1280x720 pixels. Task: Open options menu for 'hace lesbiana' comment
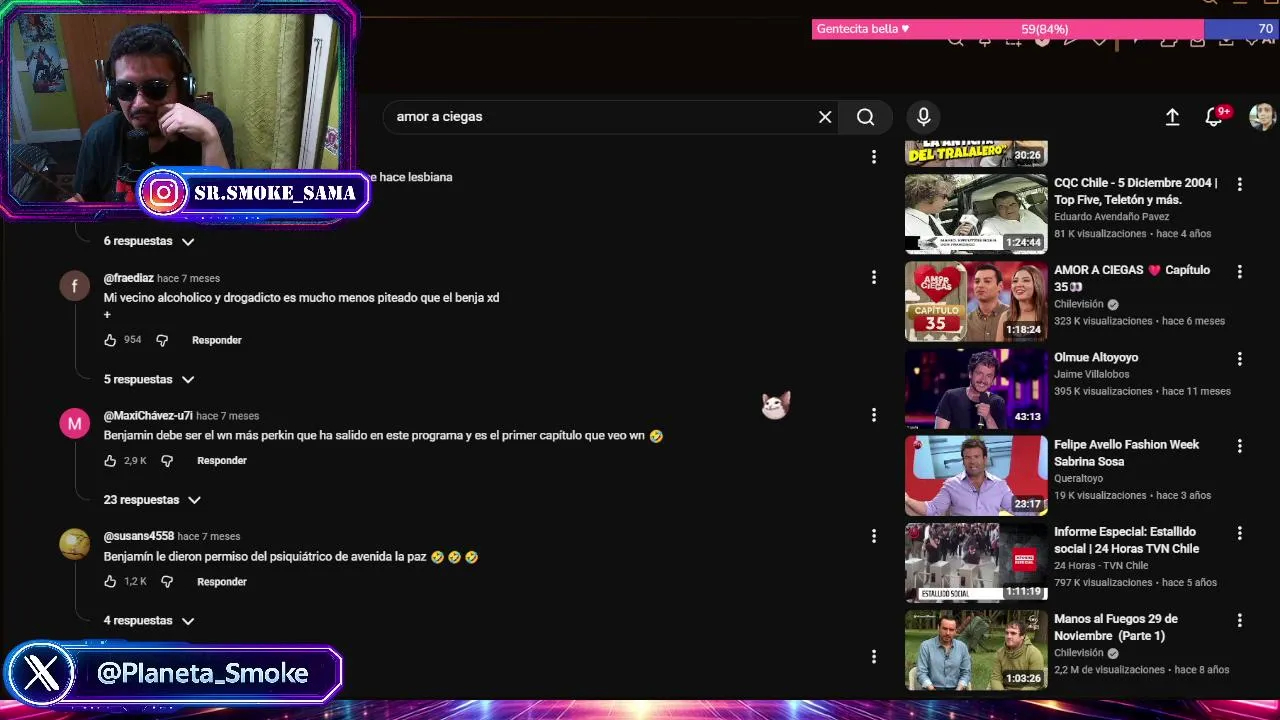coord(873,157)
